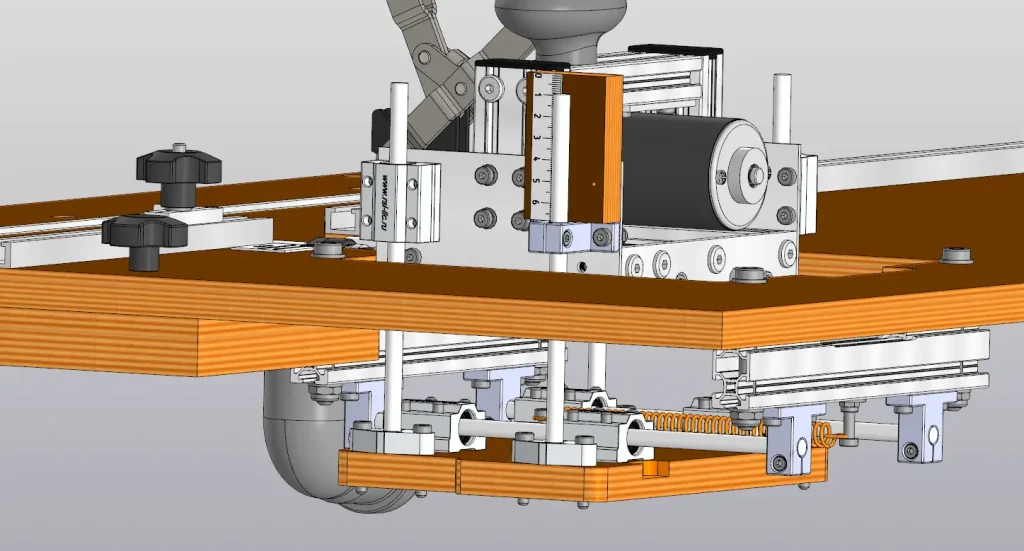Select the upper black star knob
The image size is (1024, 551).
(178, 173)
